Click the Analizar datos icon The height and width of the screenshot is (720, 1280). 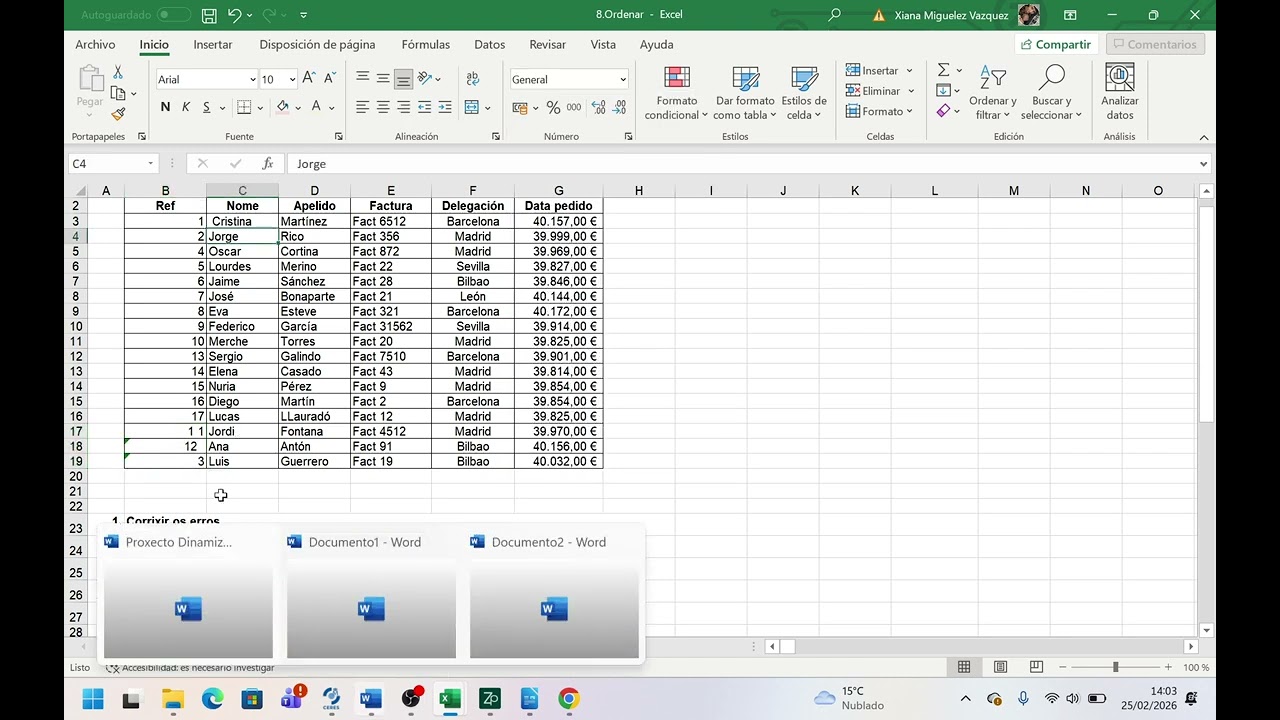pyautogui.click(x=1120, y=93)
